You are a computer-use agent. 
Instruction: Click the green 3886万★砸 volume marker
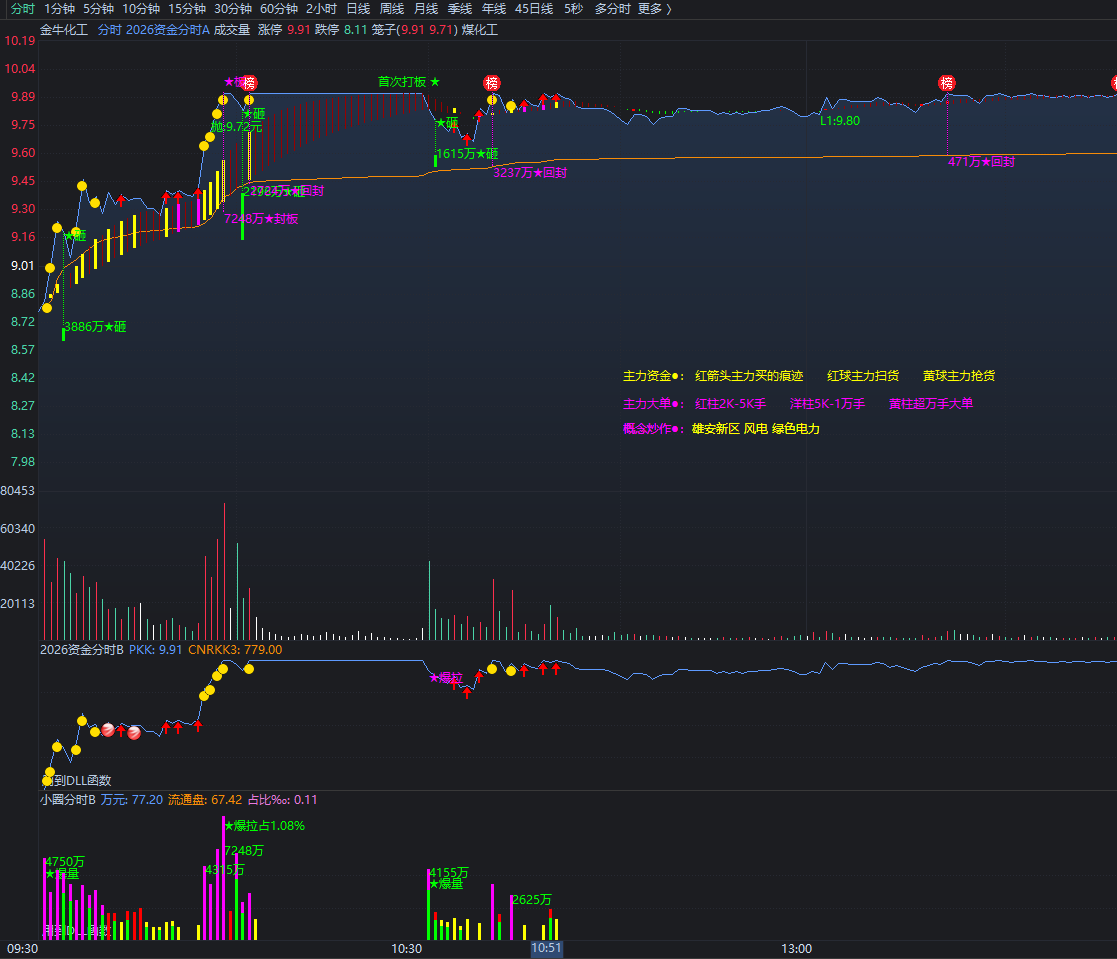(x=95, y=326)
